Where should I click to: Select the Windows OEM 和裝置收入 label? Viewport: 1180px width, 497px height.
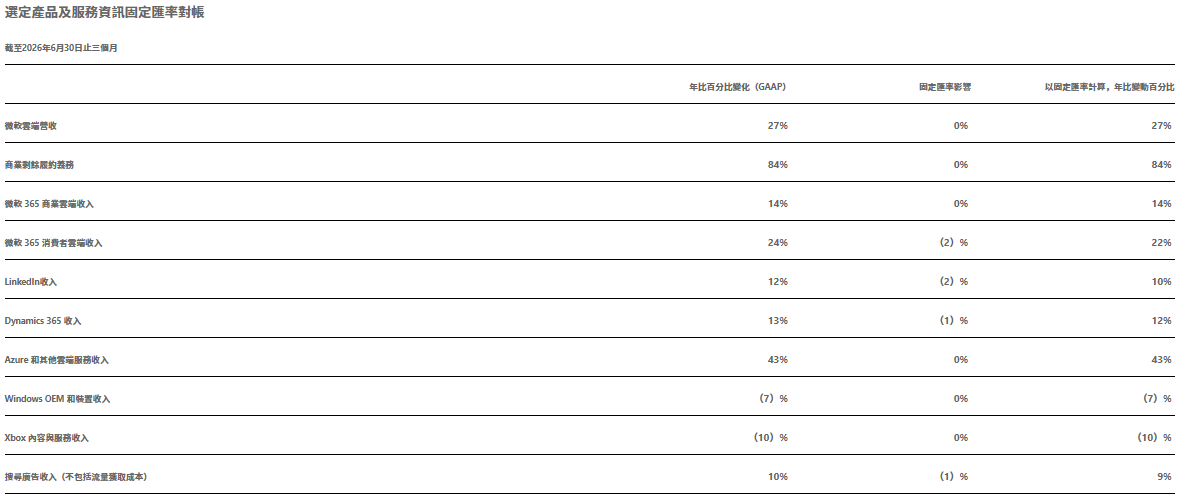pyautogui.click(x=57, y=399)
